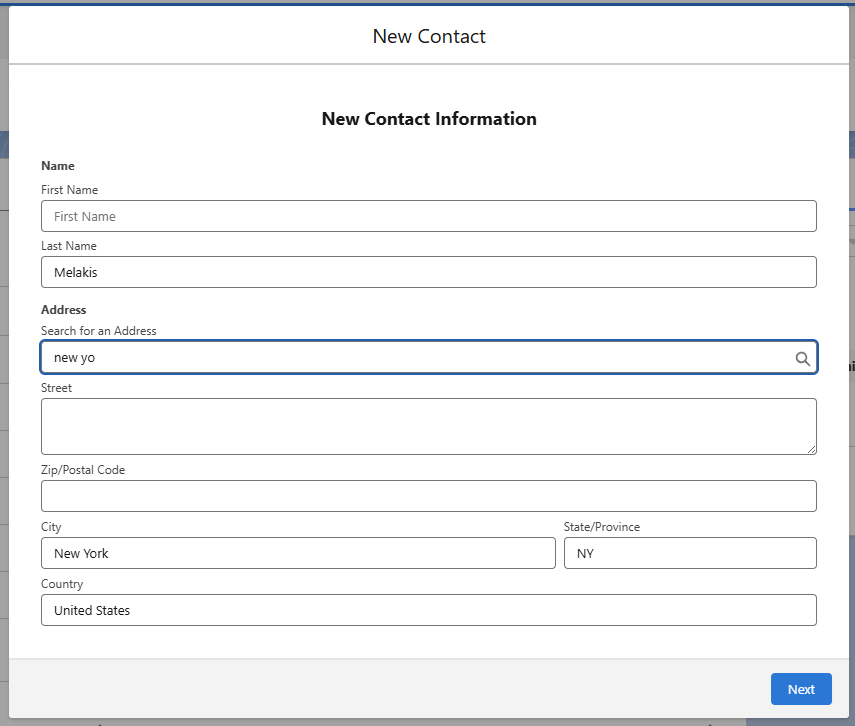Click the "Zip/Postal Code" label text

point(83,470)
